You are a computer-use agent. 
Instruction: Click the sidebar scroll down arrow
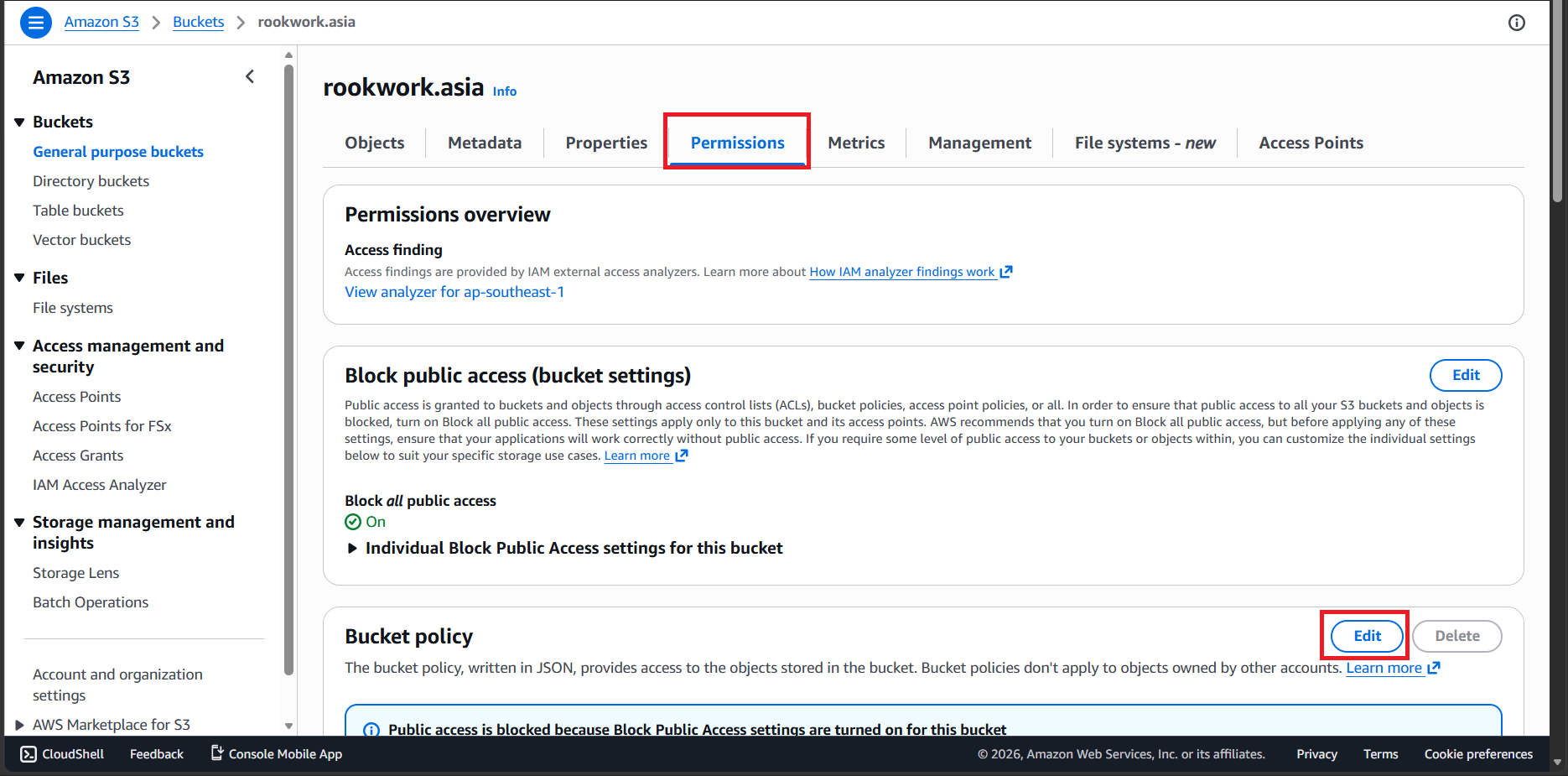288,726
